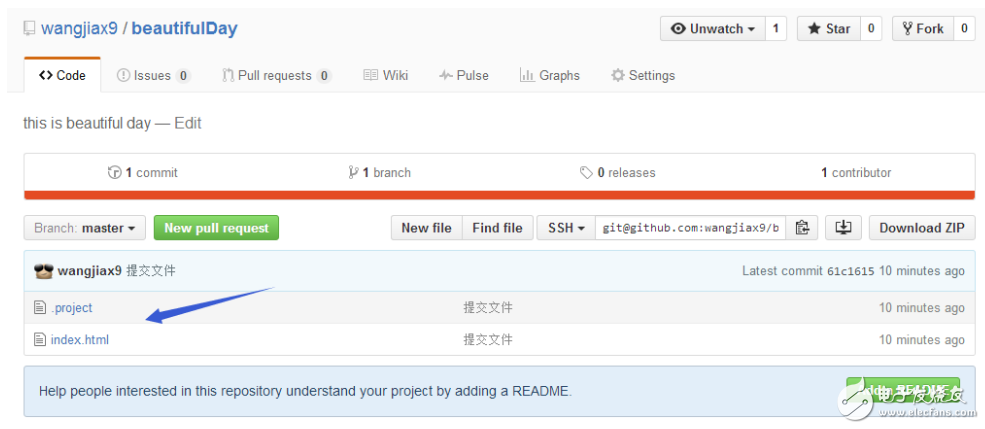
Task: Fork the beautifulDay repository
Action: pyautogui.click(x=921, y=29)
